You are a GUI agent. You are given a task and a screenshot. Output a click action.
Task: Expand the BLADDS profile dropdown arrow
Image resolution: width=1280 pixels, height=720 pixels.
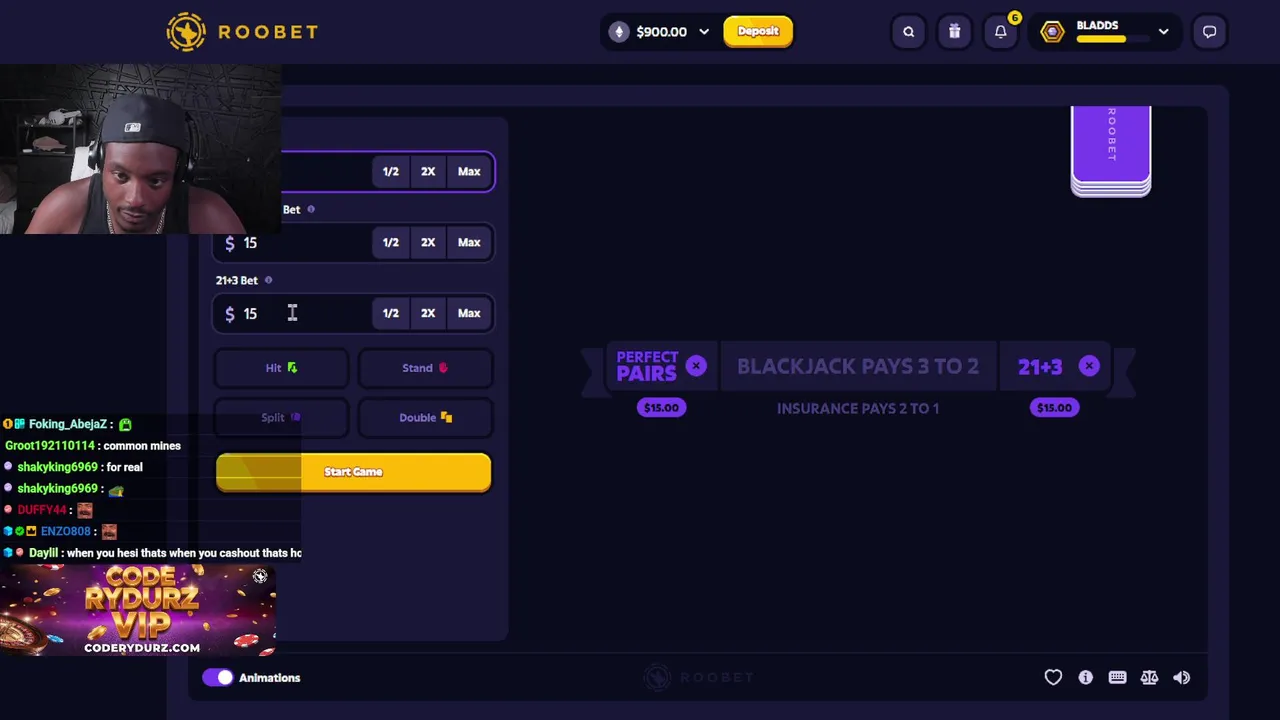tap(1163, 32)
